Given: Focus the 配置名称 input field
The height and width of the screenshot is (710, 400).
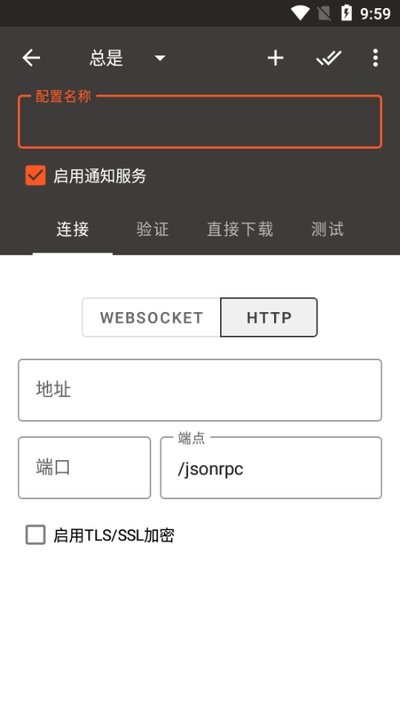Looking at the screenshot, I should (200, 121).
